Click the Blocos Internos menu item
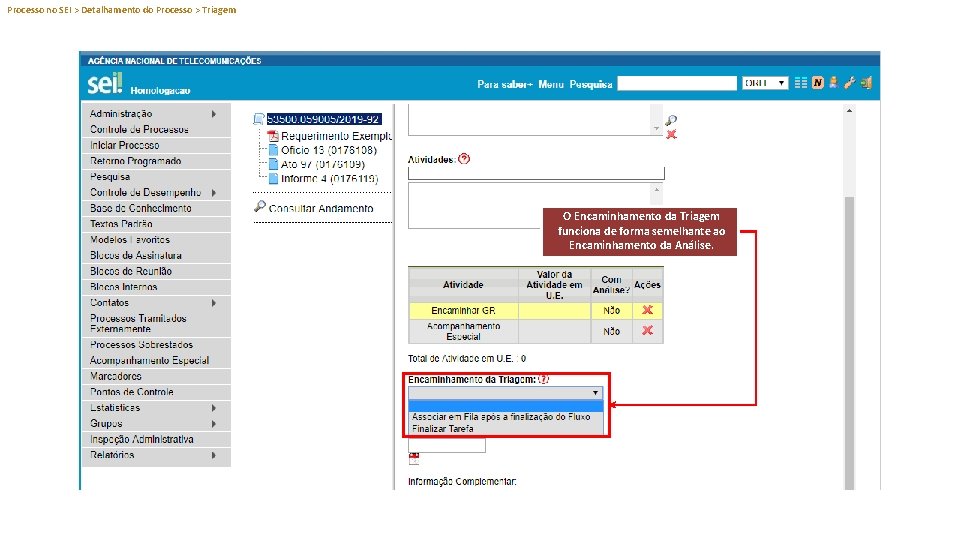 156,287
